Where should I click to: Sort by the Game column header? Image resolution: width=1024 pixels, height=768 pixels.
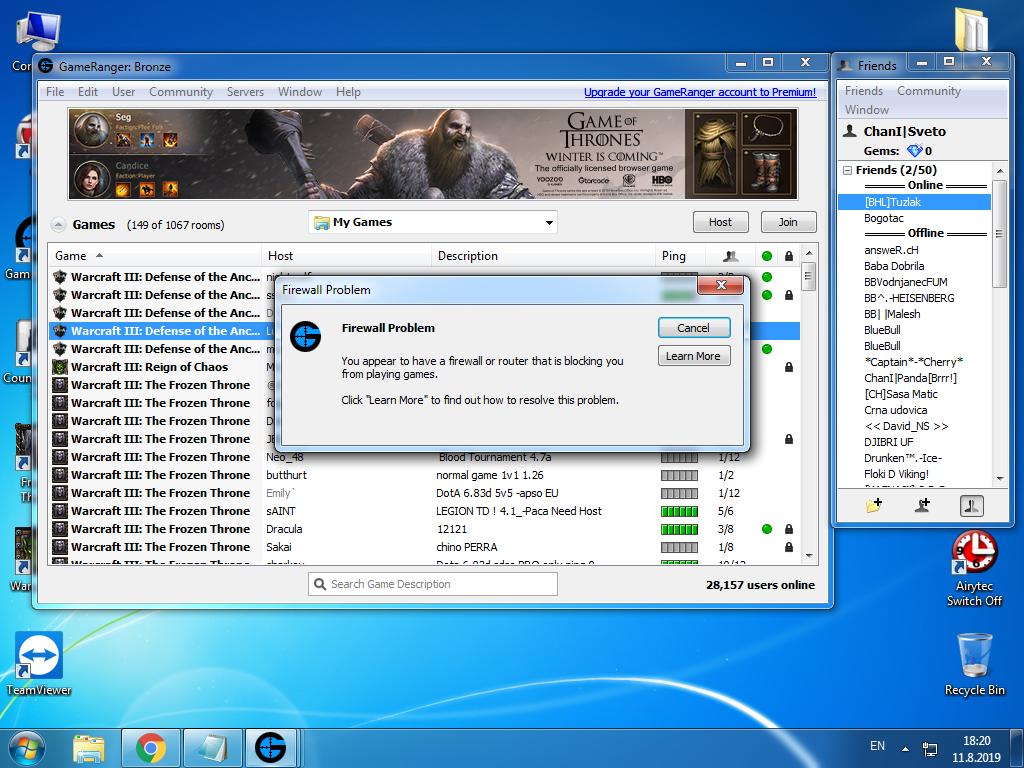pyautogui.click(x=155, y=256)
